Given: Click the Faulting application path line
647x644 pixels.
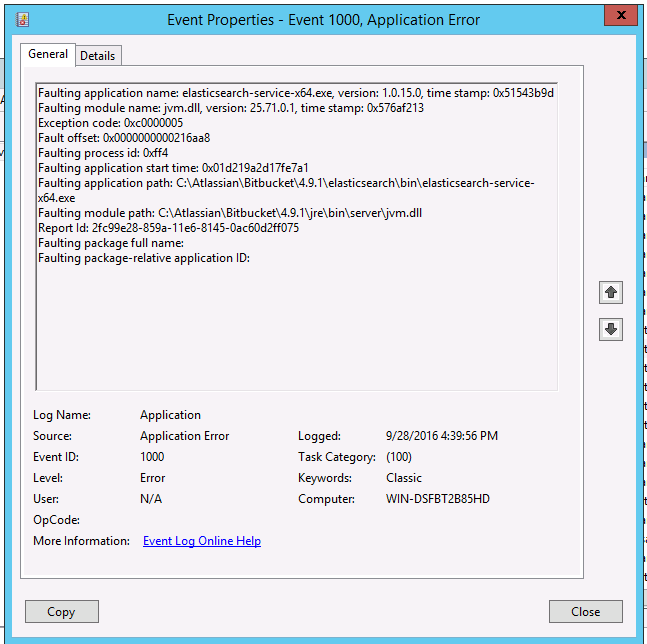Looking at the screenshot, I should (x=286, y=190).
